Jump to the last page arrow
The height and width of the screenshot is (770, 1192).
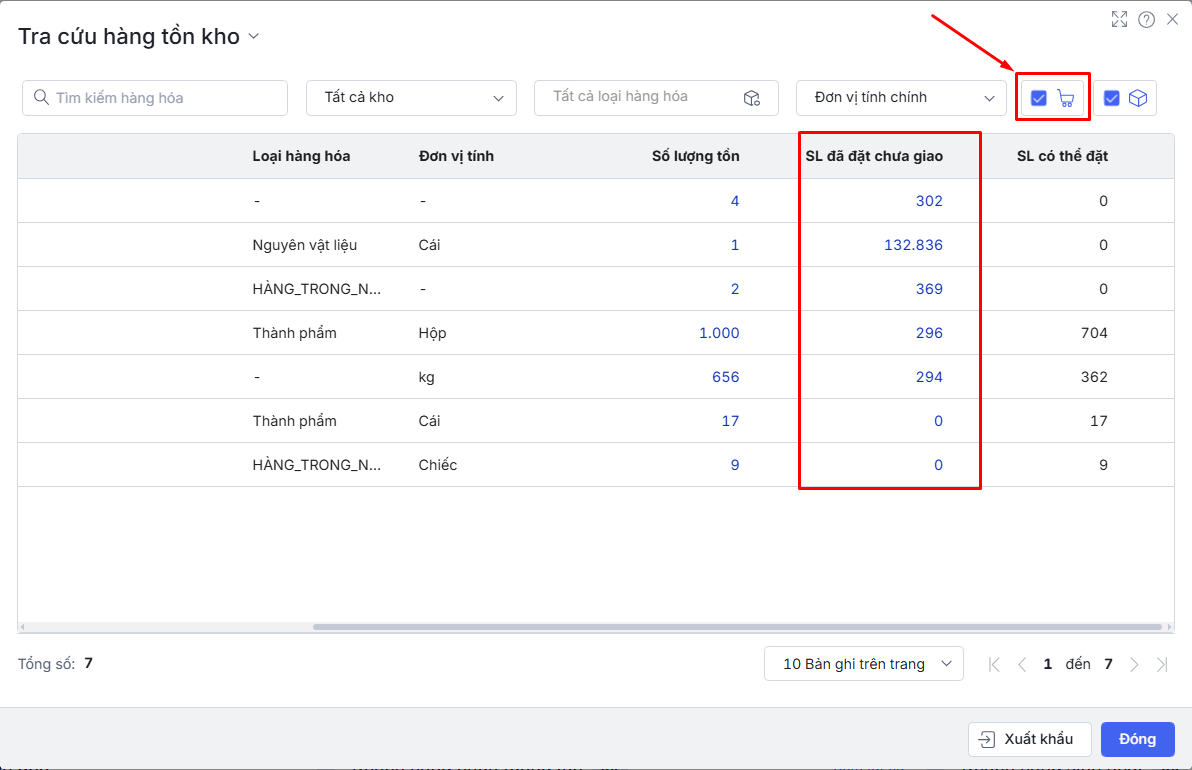(x=1162, y=664)
